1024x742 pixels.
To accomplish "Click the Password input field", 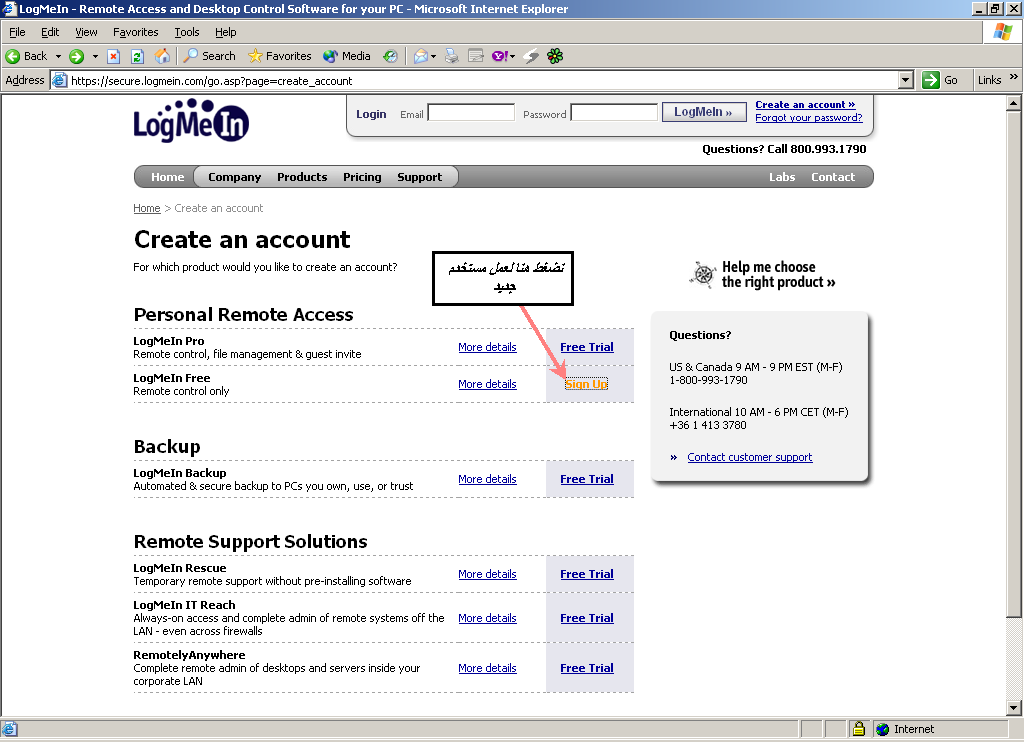I will (x=614, y=113).
